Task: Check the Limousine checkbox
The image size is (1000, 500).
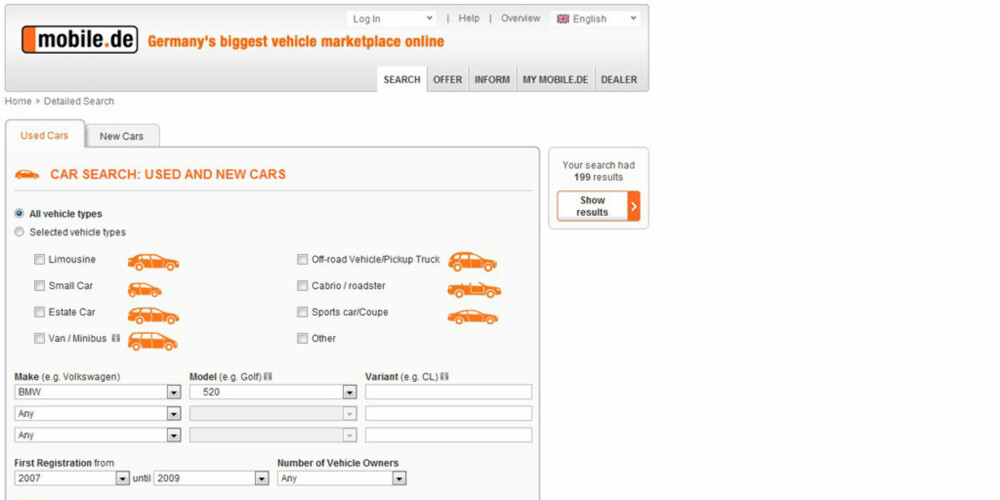Action: (40, 260)
